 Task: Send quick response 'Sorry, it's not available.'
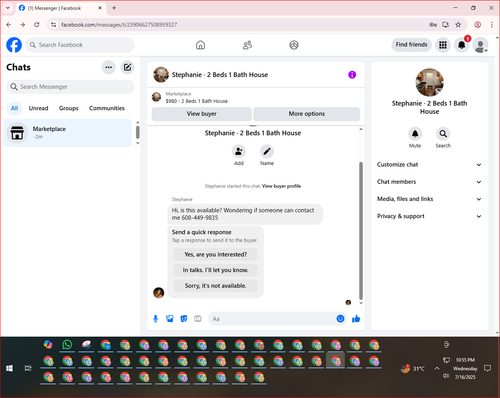(216, 286)
